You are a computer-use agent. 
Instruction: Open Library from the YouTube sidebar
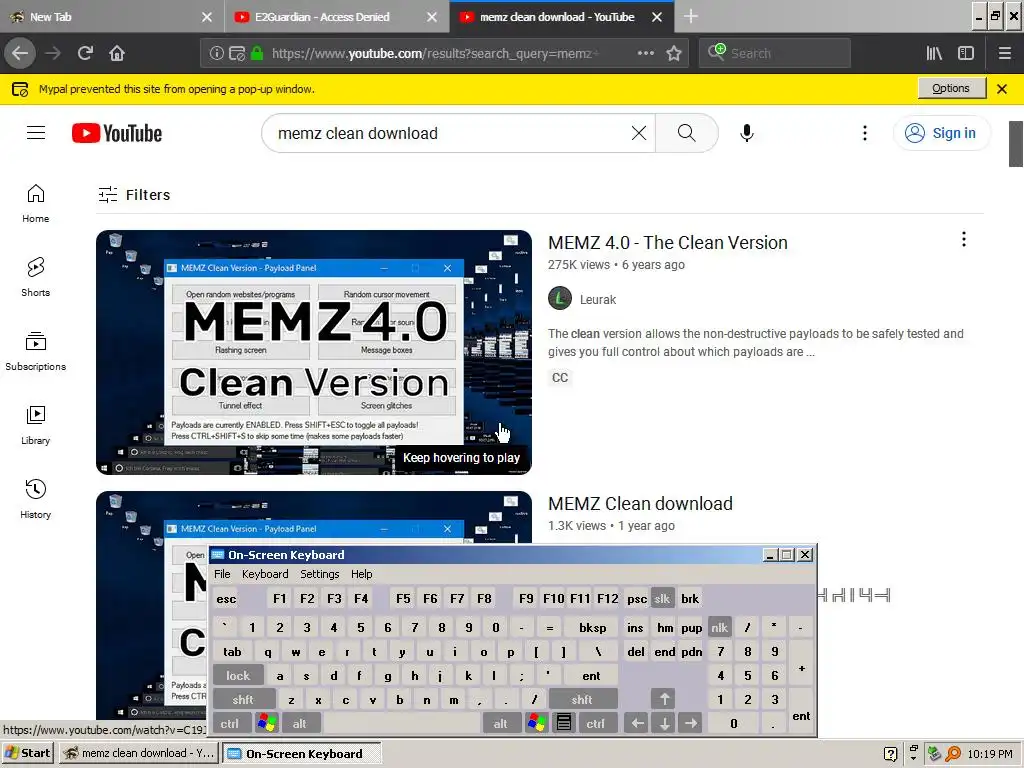pos(36,424)
